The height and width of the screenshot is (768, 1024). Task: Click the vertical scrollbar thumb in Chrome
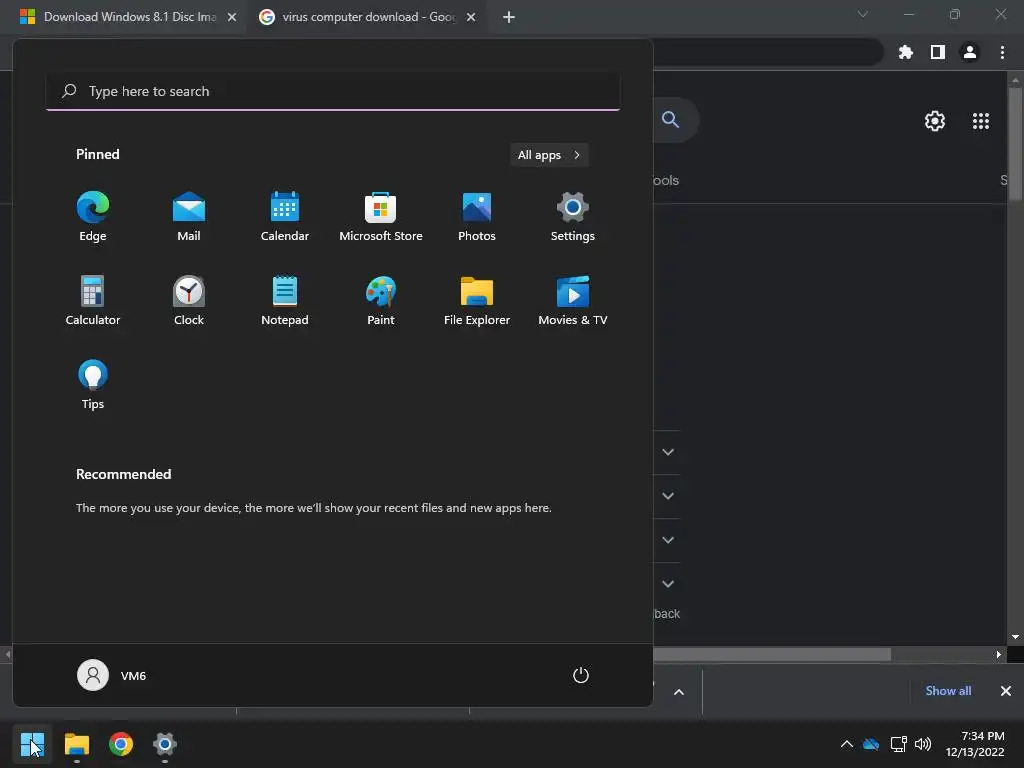(x=1015, y=143)
